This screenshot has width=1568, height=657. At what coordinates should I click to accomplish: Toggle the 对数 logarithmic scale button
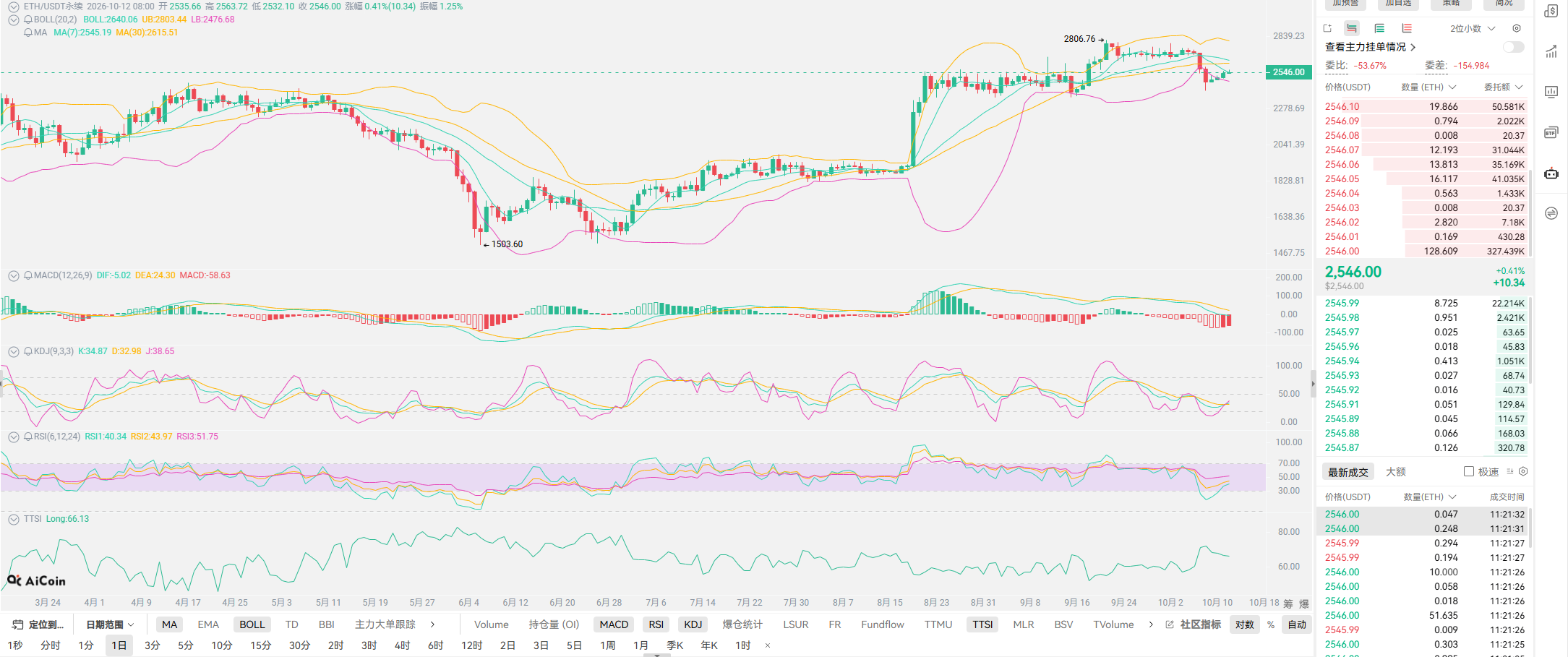1244,624
